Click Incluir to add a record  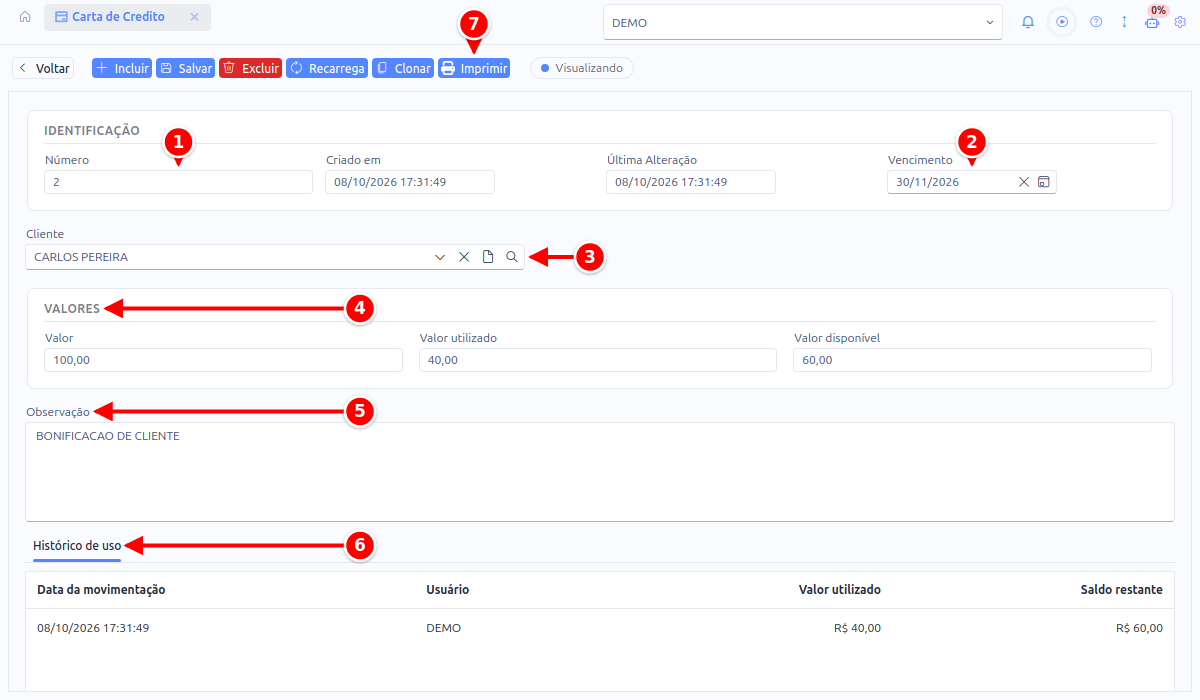(121, 69)
